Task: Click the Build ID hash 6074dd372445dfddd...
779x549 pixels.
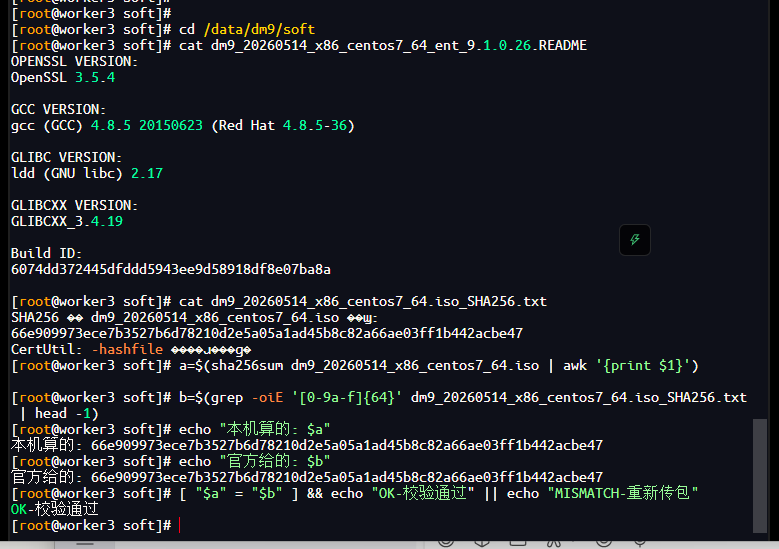Action: [x=171, y=269]
